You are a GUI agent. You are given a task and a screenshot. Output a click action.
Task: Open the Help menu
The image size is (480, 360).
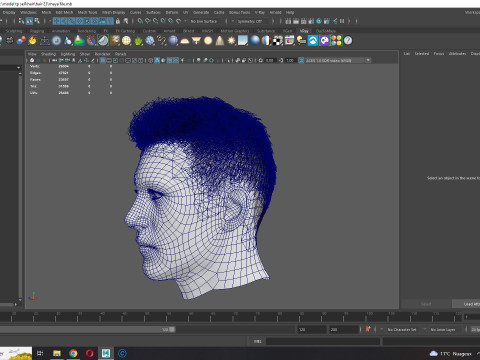pos(290,12)
